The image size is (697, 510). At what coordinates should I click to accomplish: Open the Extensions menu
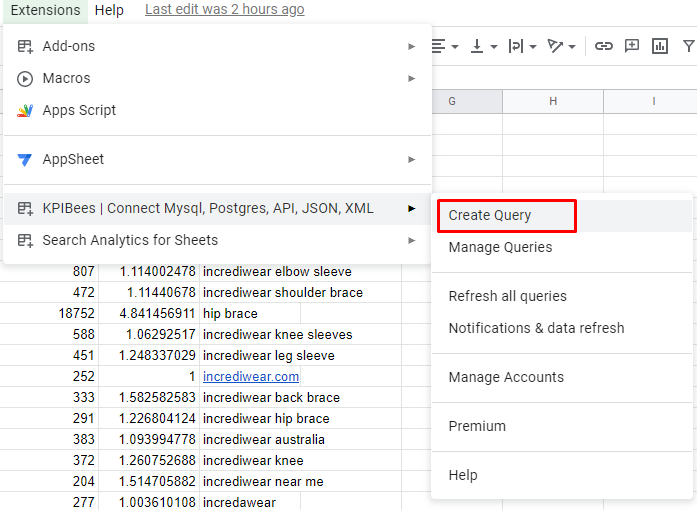(x=45, y=10)
